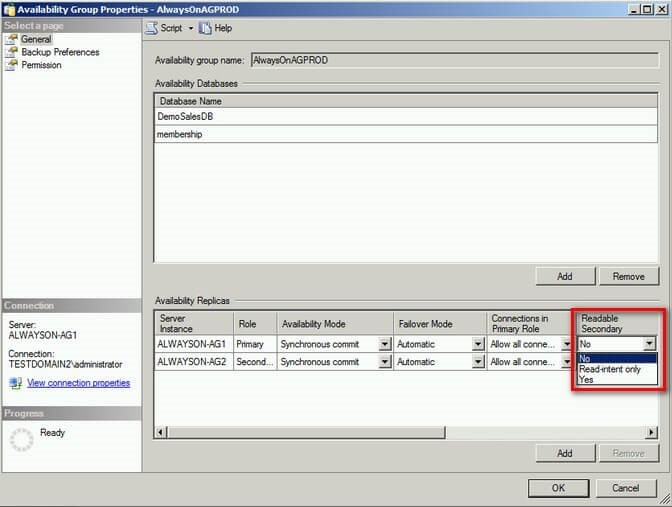This screenshot has width=672, height=507.
Task: Open the Backup Preferences page
Action: 60,52
